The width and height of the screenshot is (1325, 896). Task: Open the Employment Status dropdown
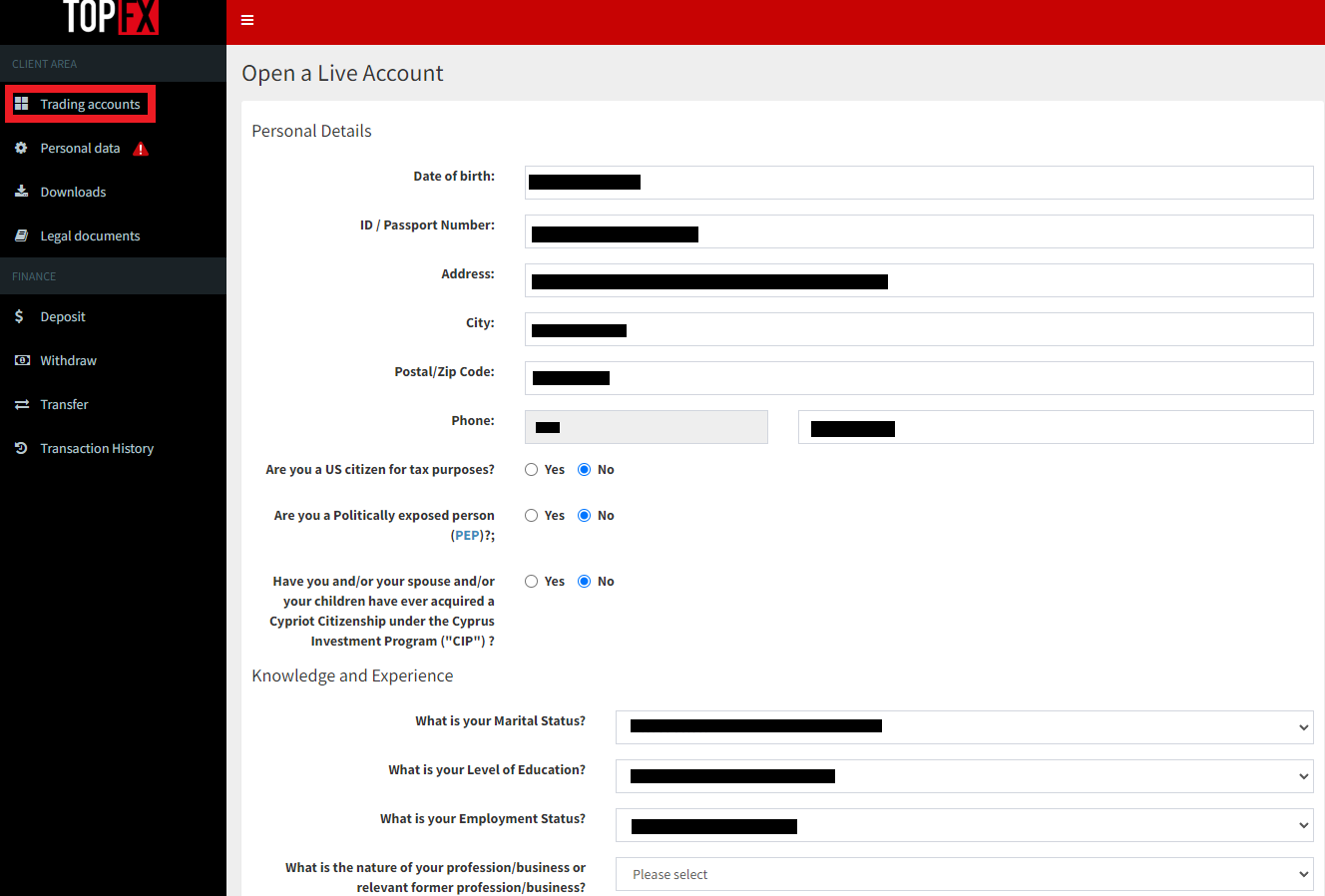pos(964,825)
